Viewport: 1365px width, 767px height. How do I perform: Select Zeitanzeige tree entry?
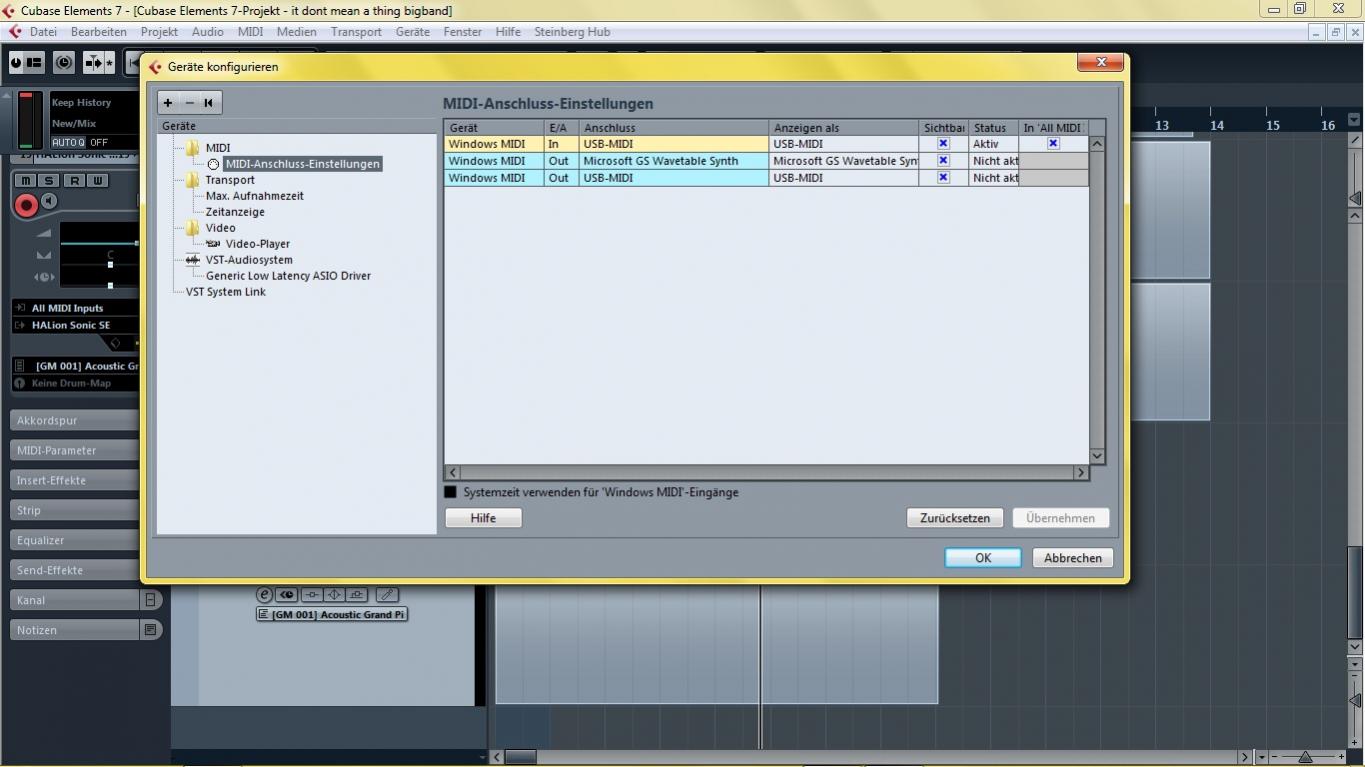pos(235,212)
